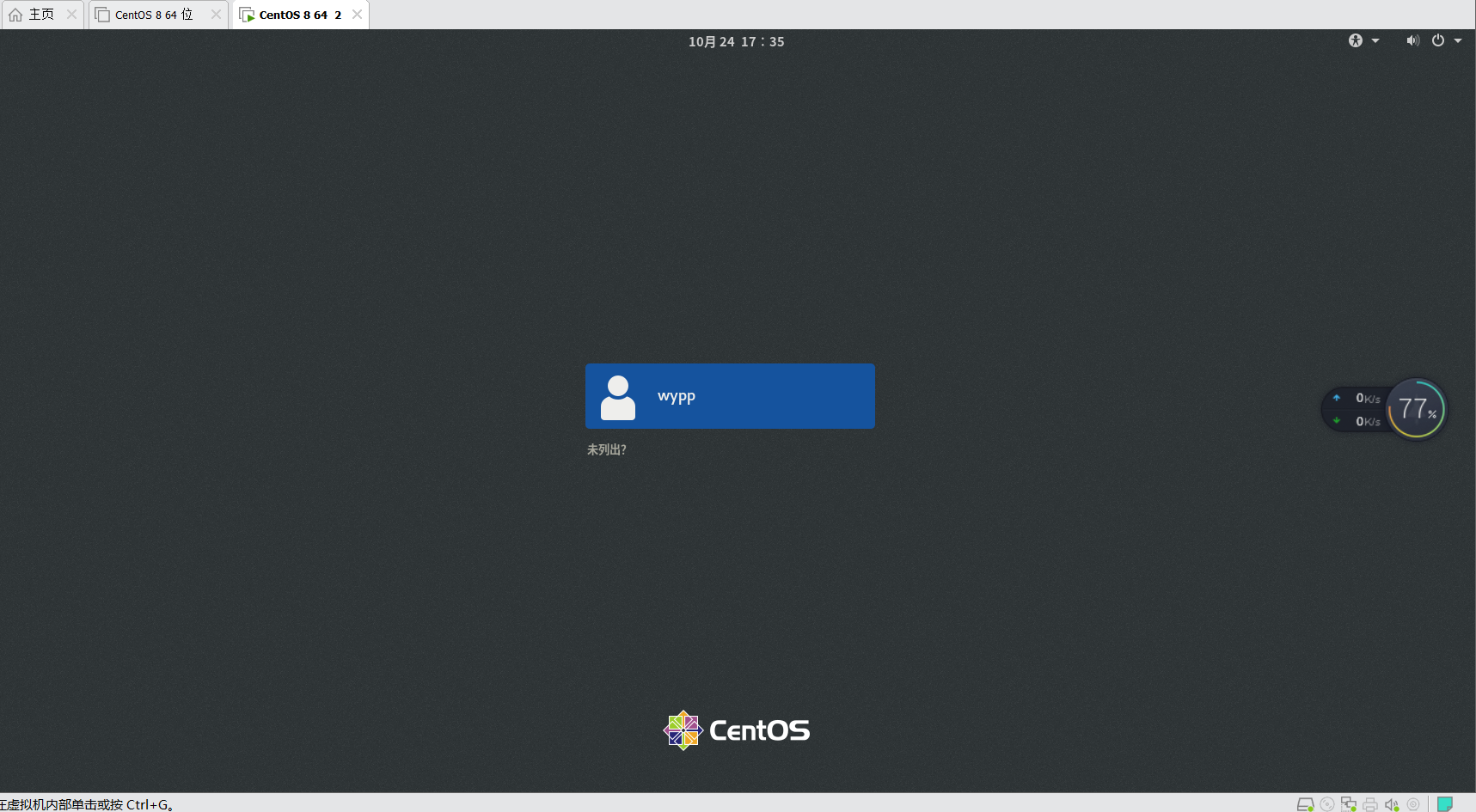Select the wypp user account
This screenshot has height=812, width=1476.
coord(730,396)
